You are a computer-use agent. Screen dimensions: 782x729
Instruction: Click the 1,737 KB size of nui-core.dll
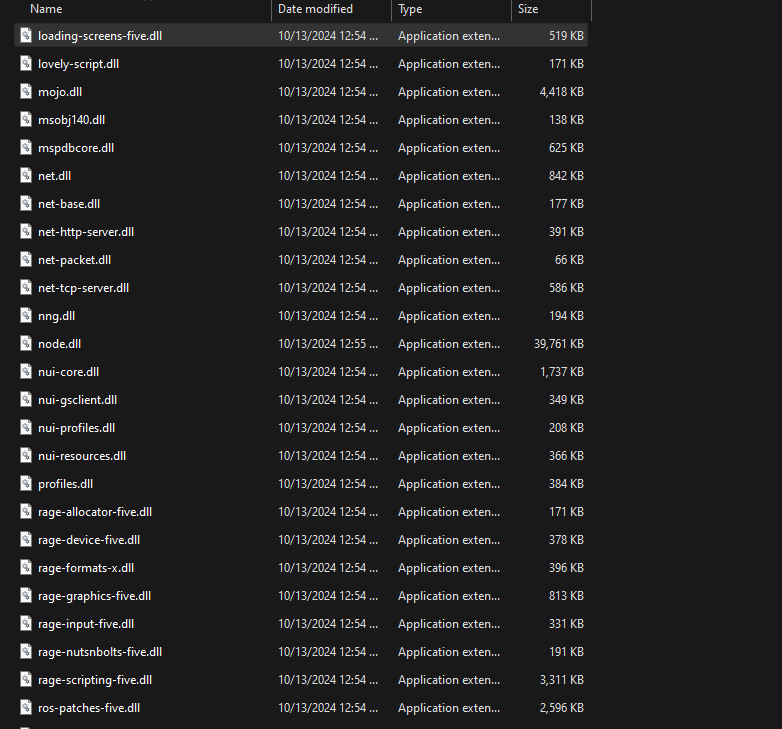pyautogui.click(x=562, y=371)
